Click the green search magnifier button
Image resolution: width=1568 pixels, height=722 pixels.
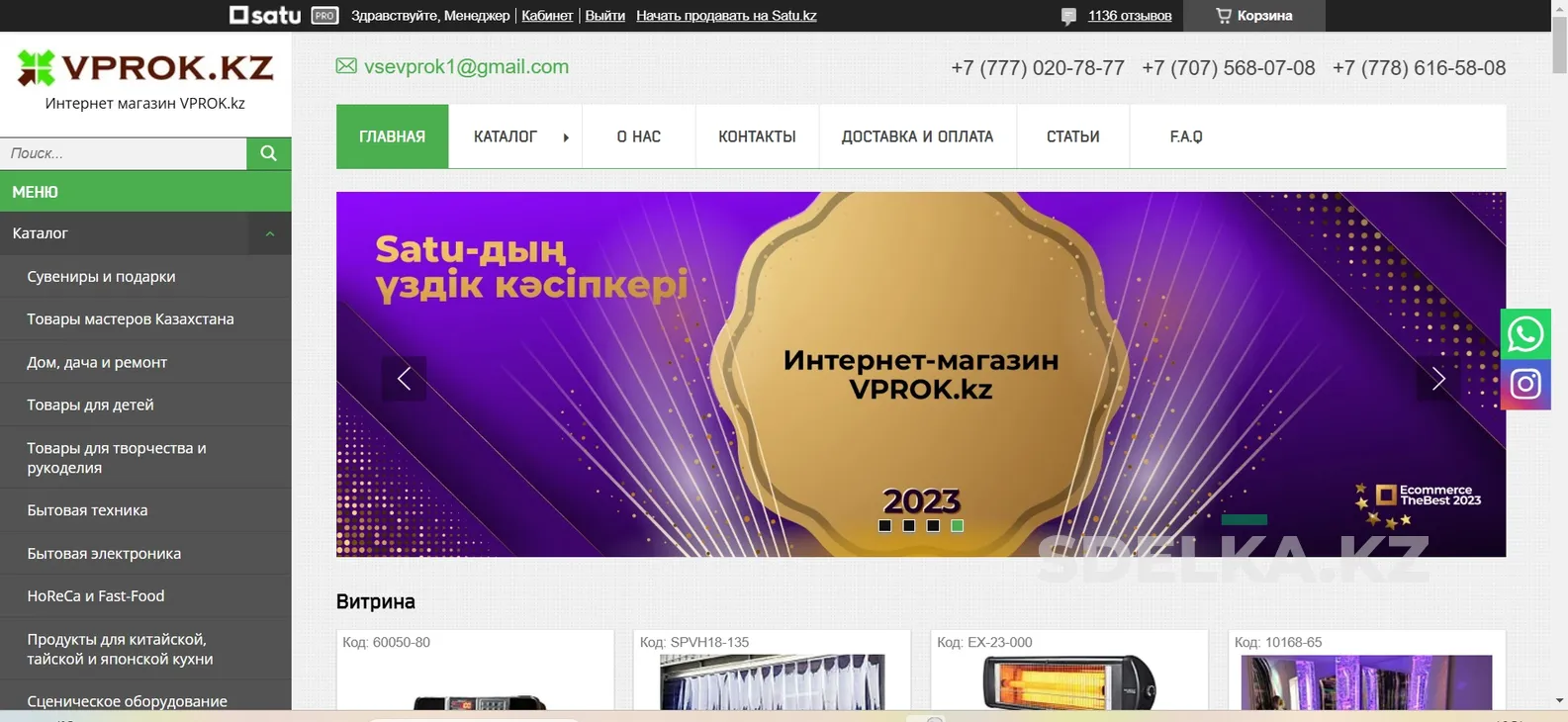pyautogui.click(x=268, y=153)
